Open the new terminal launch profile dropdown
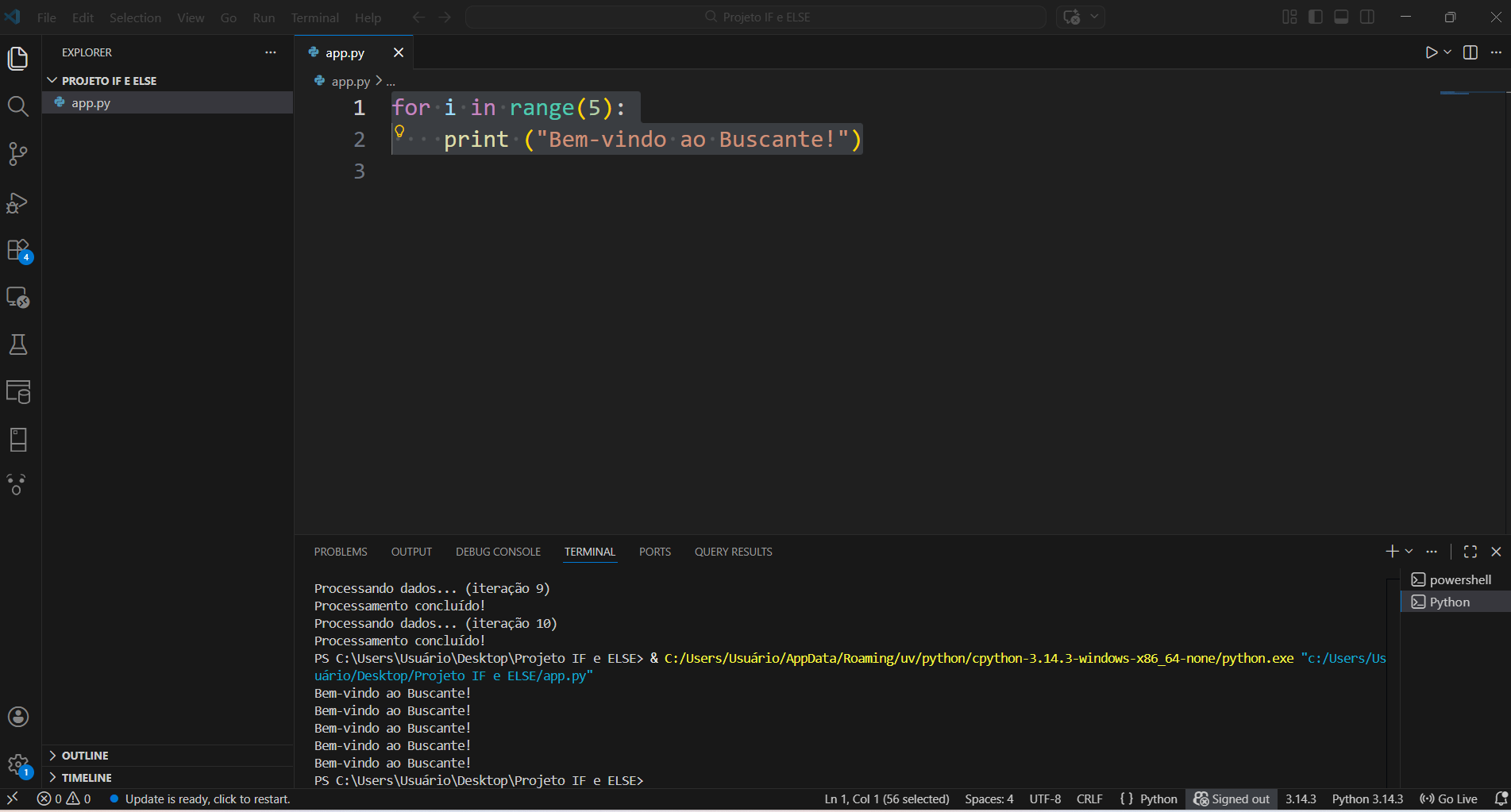Screen dimensions: 1511x812 click(1409, 552)
